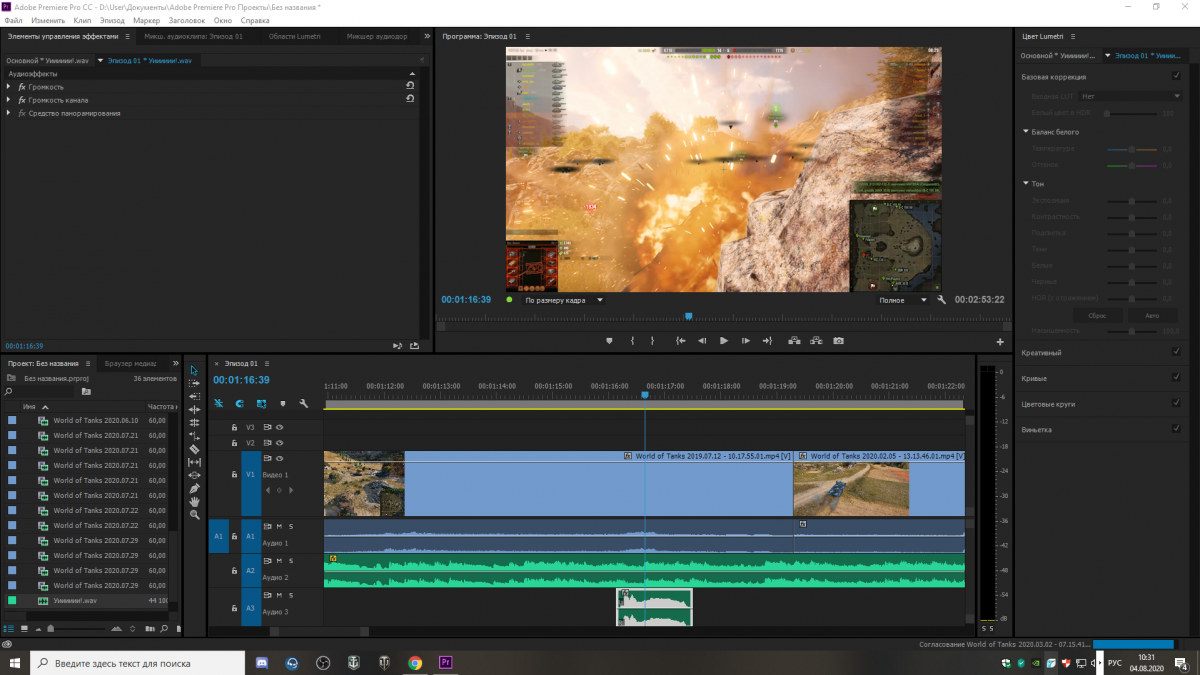Open the Эпизод menu
Image resolution: width=1200 pixels, height=675 pixels.
click(x=112, y=20)
